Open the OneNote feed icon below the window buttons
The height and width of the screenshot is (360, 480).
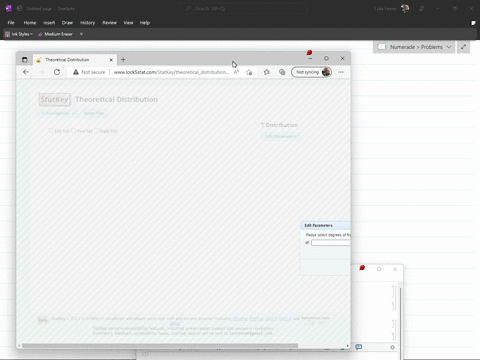click(x=473, y=23)
